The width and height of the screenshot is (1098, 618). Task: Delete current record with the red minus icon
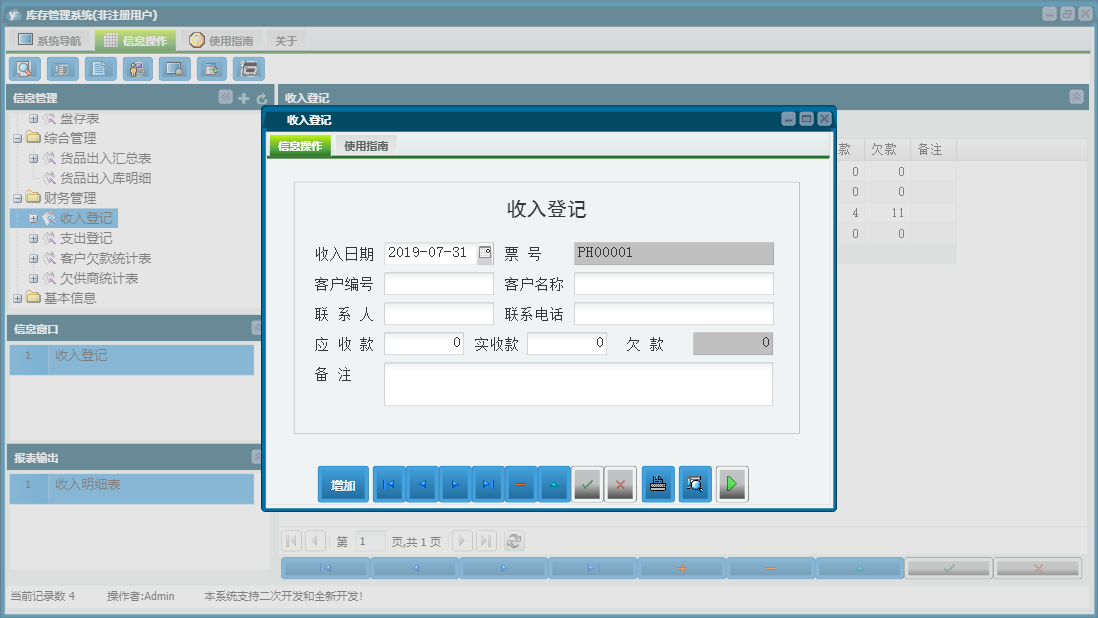521,484
